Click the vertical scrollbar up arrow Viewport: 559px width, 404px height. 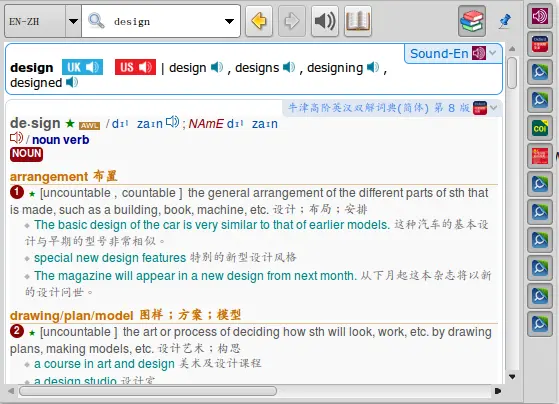[x=512, y=48]
